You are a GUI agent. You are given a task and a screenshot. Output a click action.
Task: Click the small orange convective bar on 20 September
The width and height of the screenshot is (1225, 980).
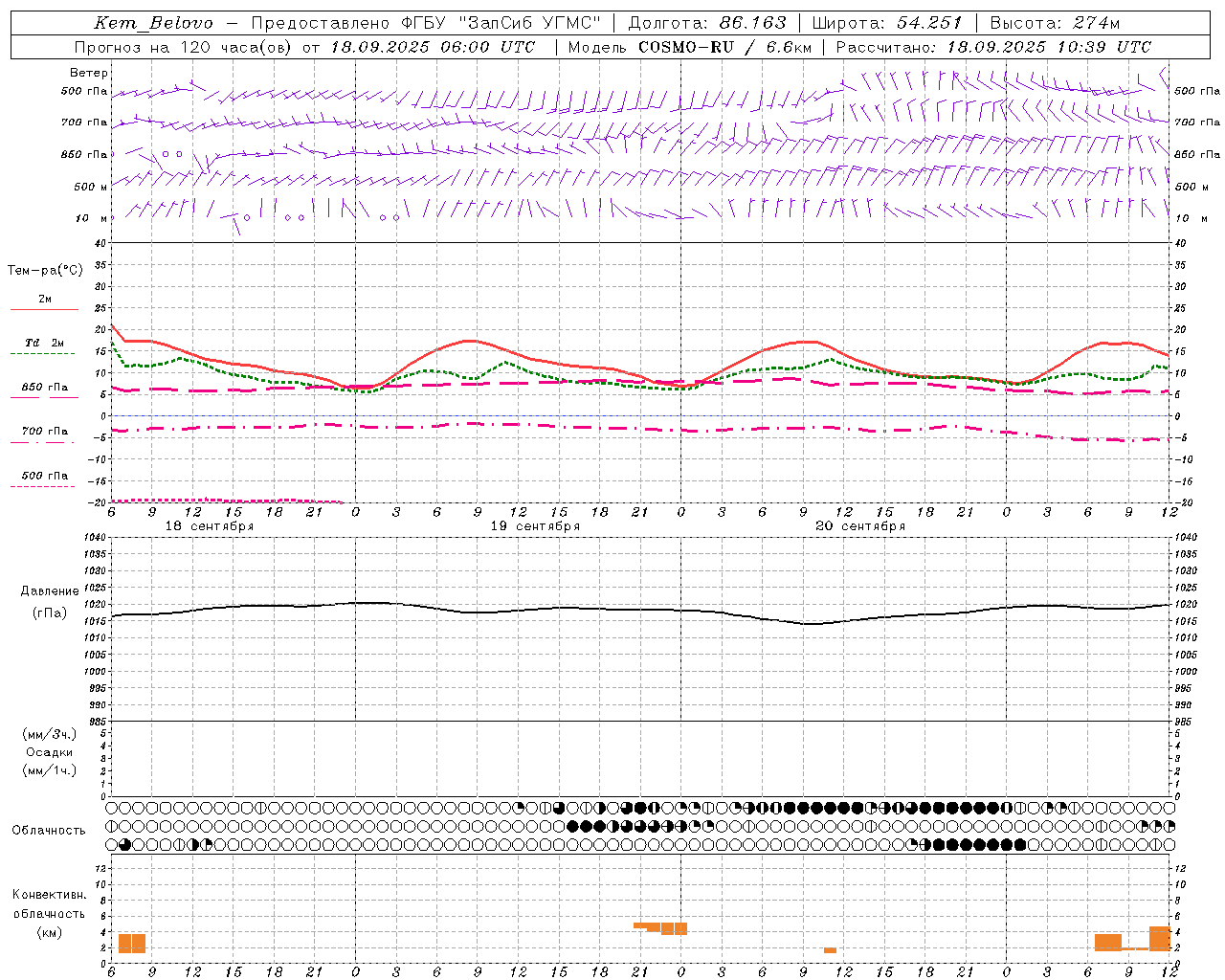coord(830,950)
